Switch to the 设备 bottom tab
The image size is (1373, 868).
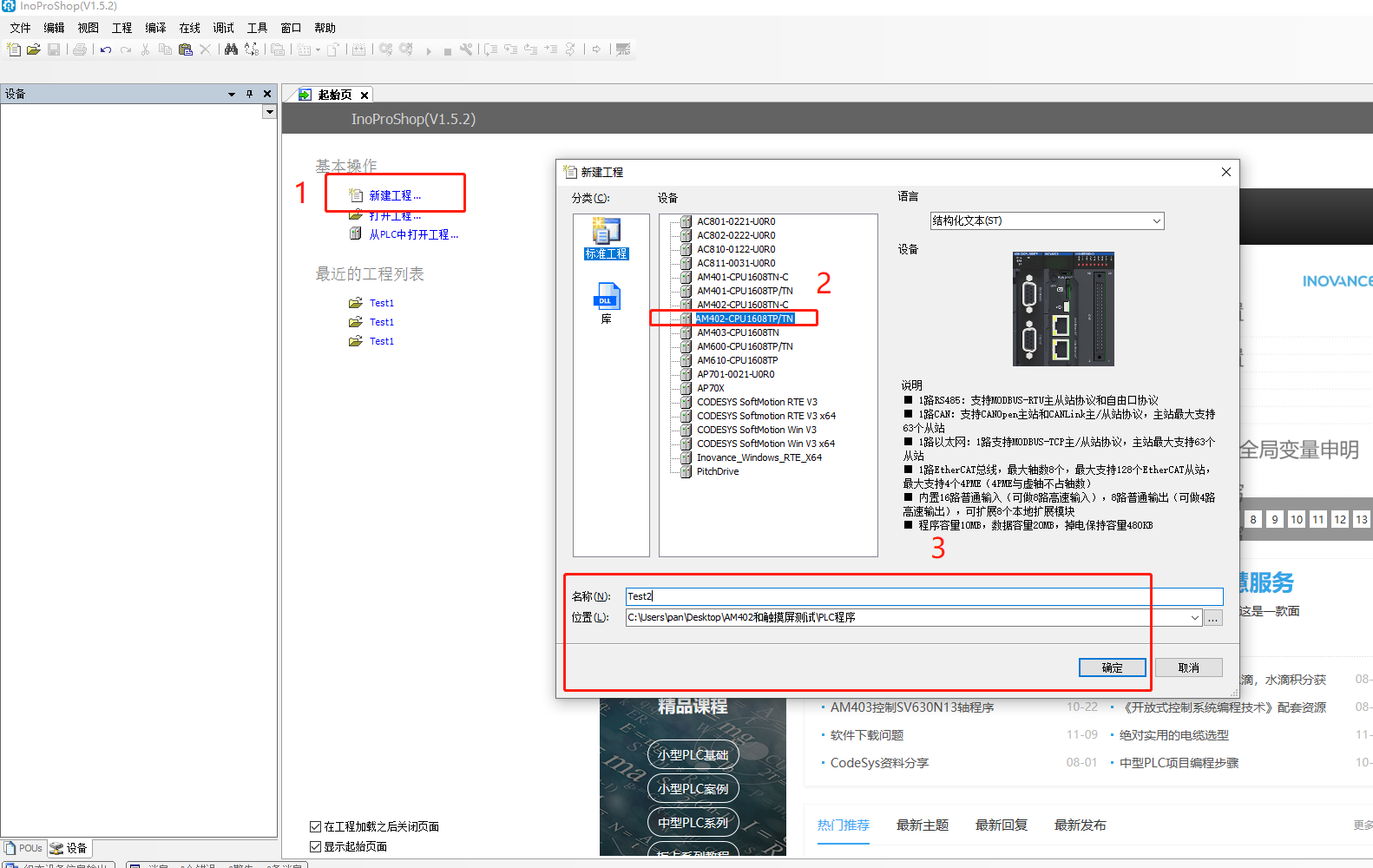click(x=69, y=848)
